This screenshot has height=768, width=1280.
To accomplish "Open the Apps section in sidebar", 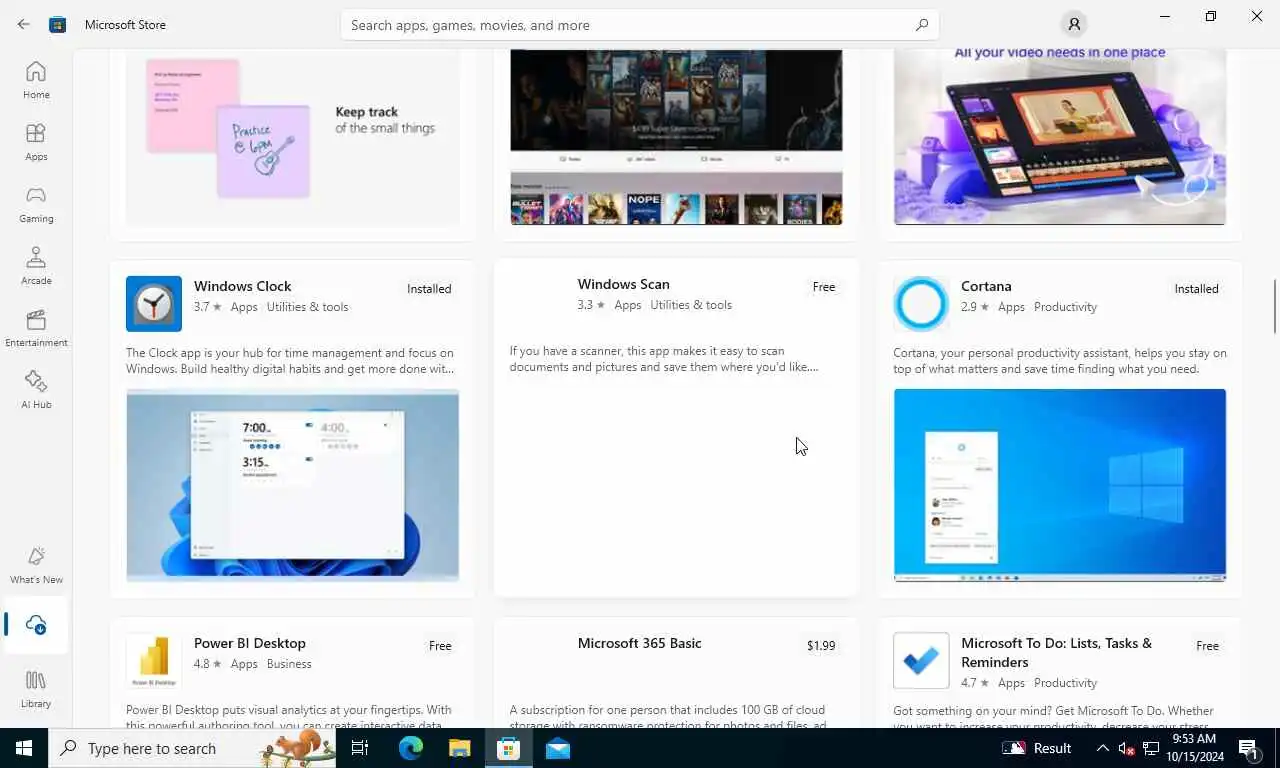I will pyautogui.click(x=36, y=142).
